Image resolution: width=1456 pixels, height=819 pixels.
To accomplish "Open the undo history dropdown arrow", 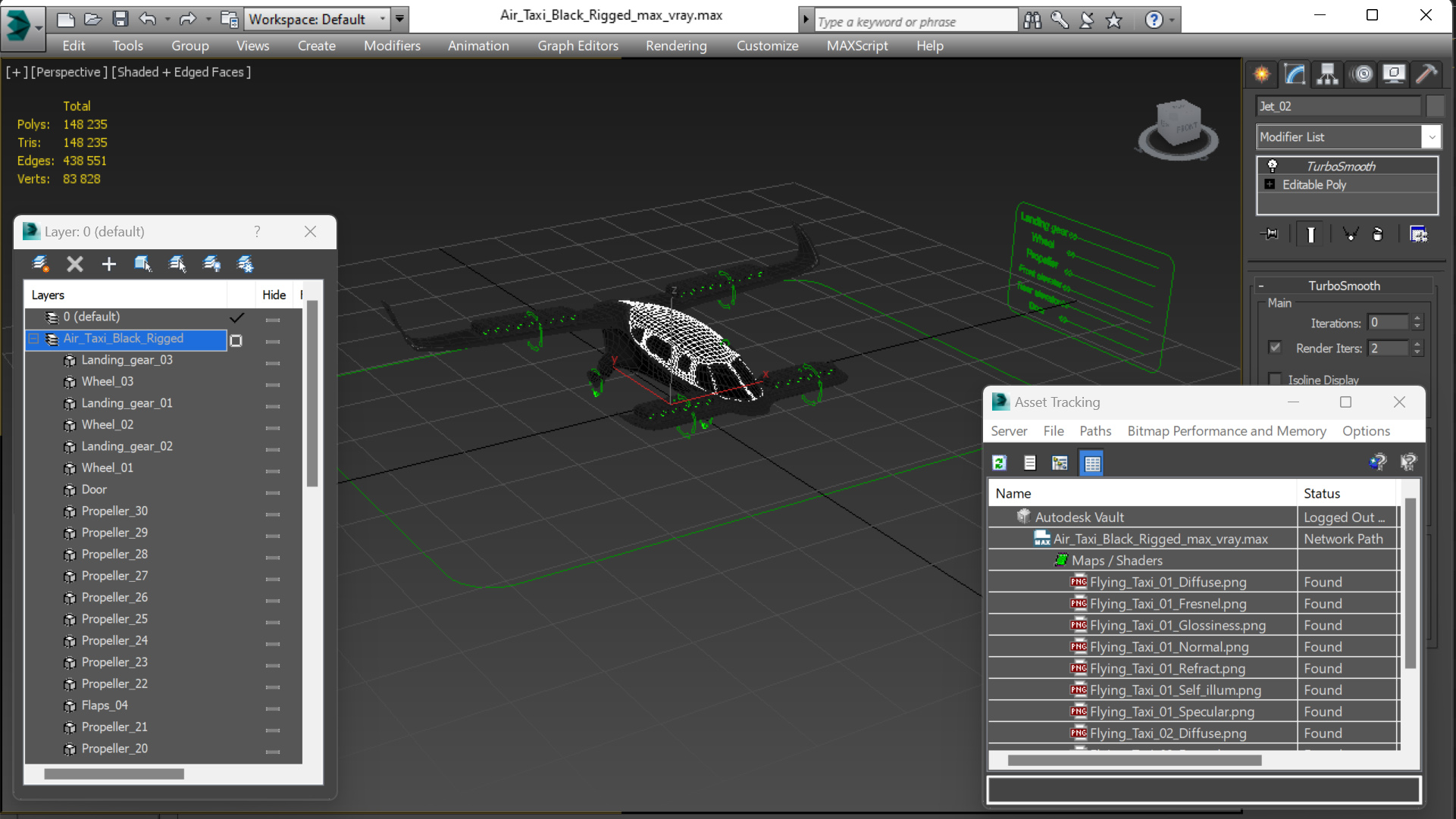I will (166, 19).
